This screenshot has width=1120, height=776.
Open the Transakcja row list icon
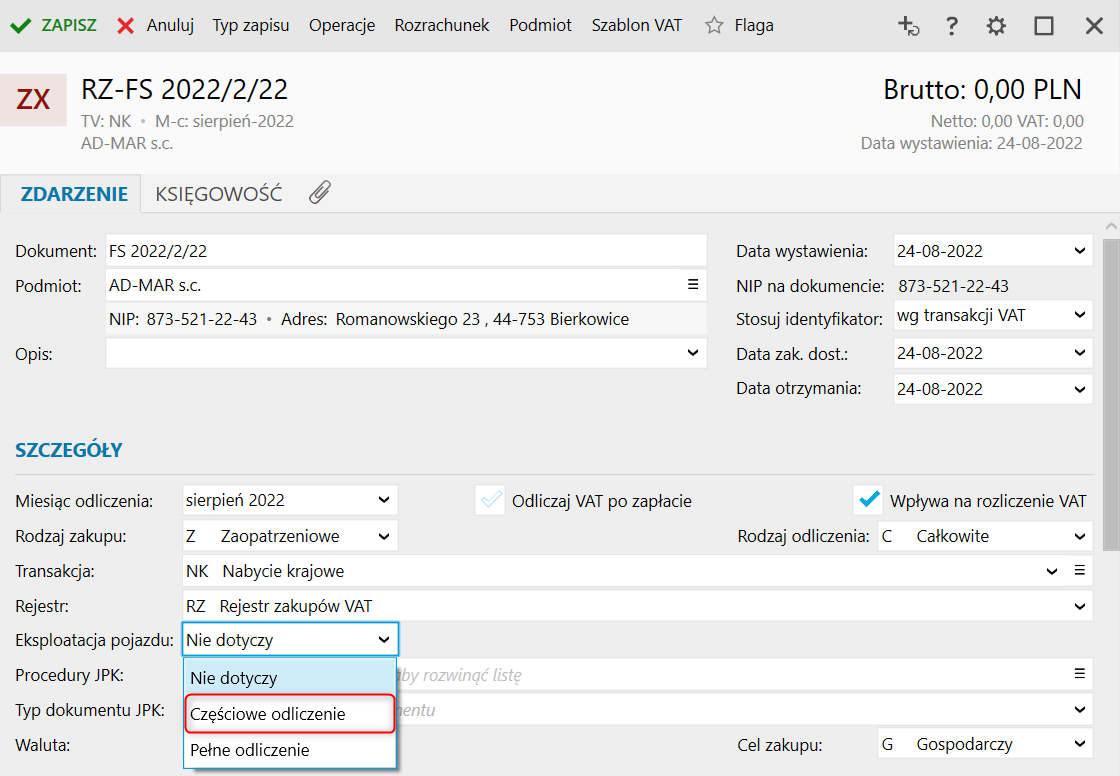1080,571
